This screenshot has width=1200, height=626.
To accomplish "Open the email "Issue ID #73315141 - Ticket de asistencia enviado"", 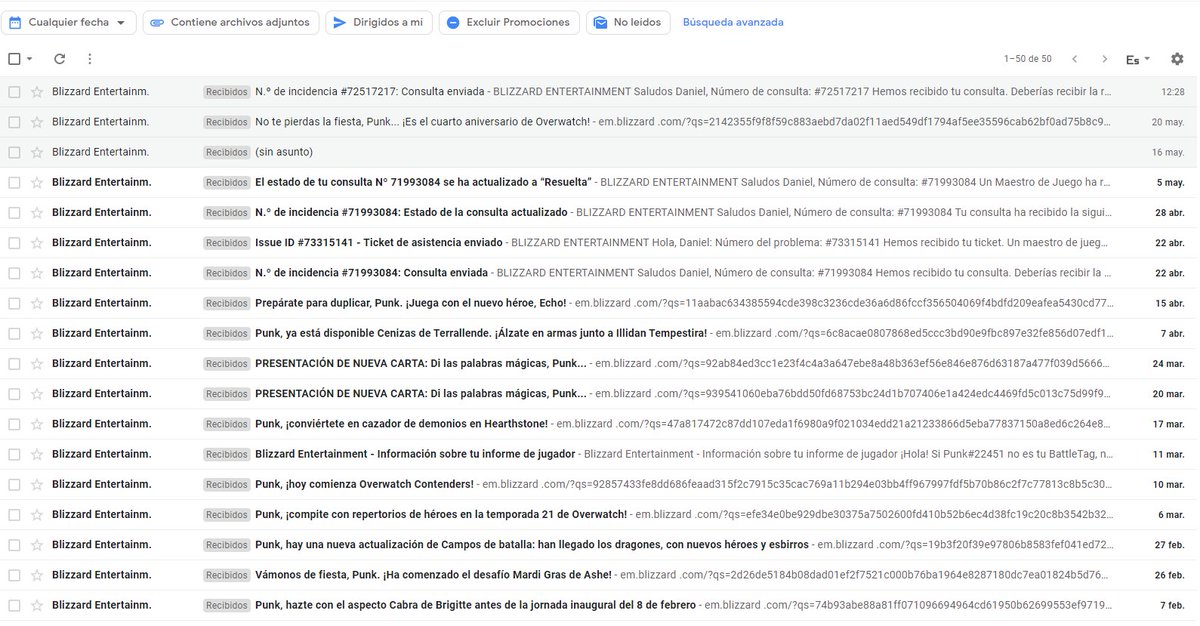I will click(378, 242).
